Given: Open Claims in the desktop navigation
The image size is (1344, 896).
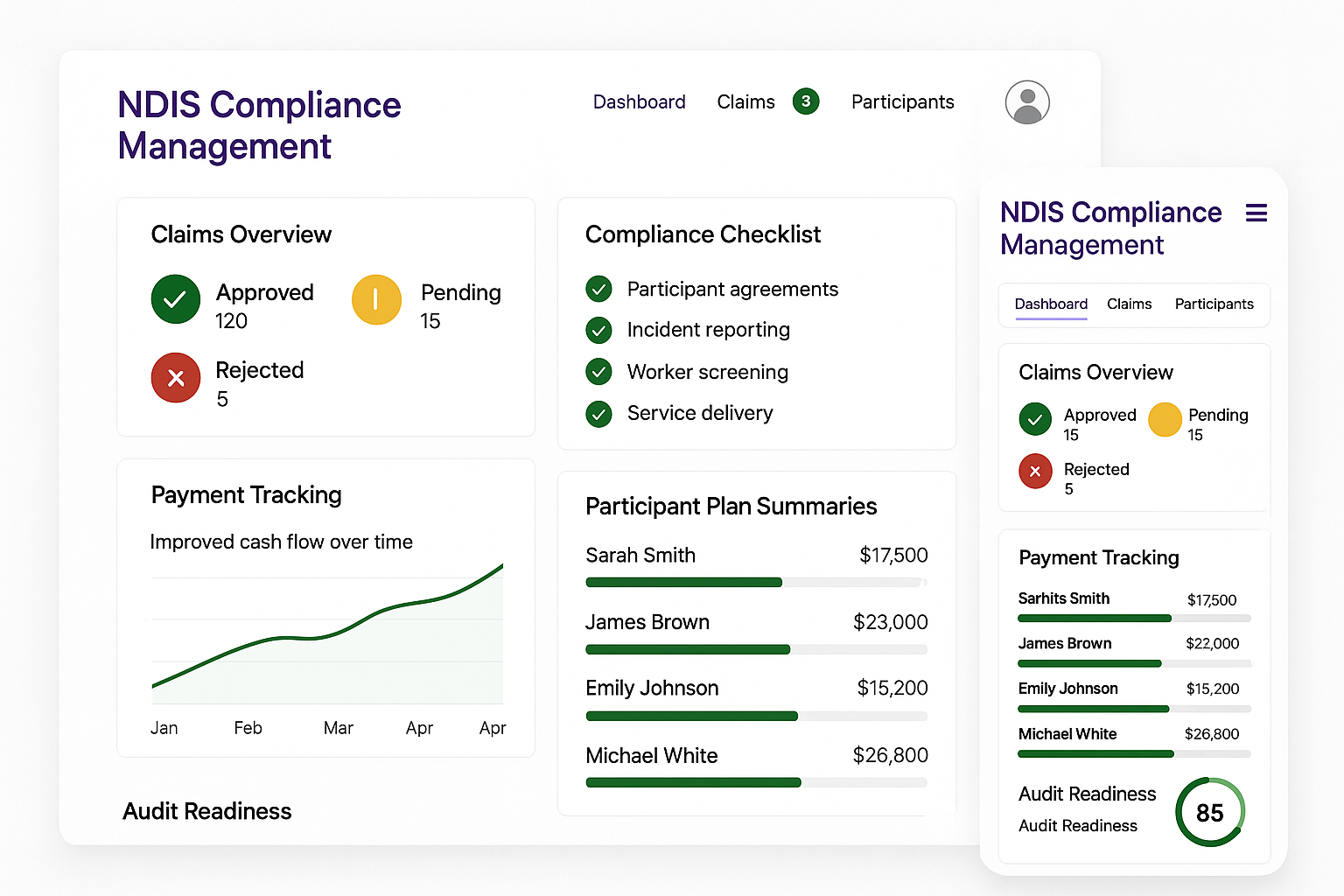Looking at the screenshot, I should click(745, 102).
